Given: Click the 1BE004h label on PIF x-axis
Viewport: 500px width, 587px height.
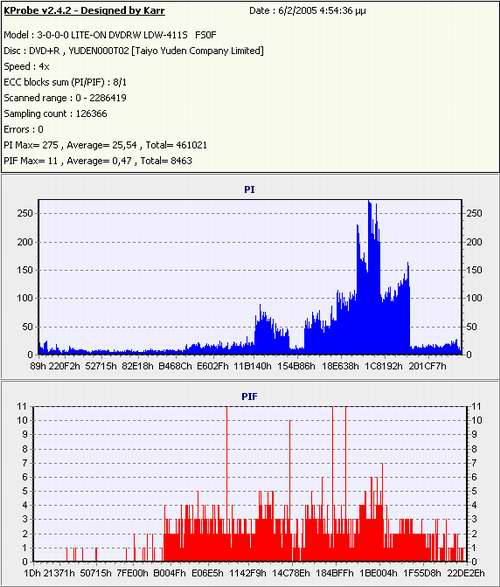Looking at the screenshot, I should 378,573.
